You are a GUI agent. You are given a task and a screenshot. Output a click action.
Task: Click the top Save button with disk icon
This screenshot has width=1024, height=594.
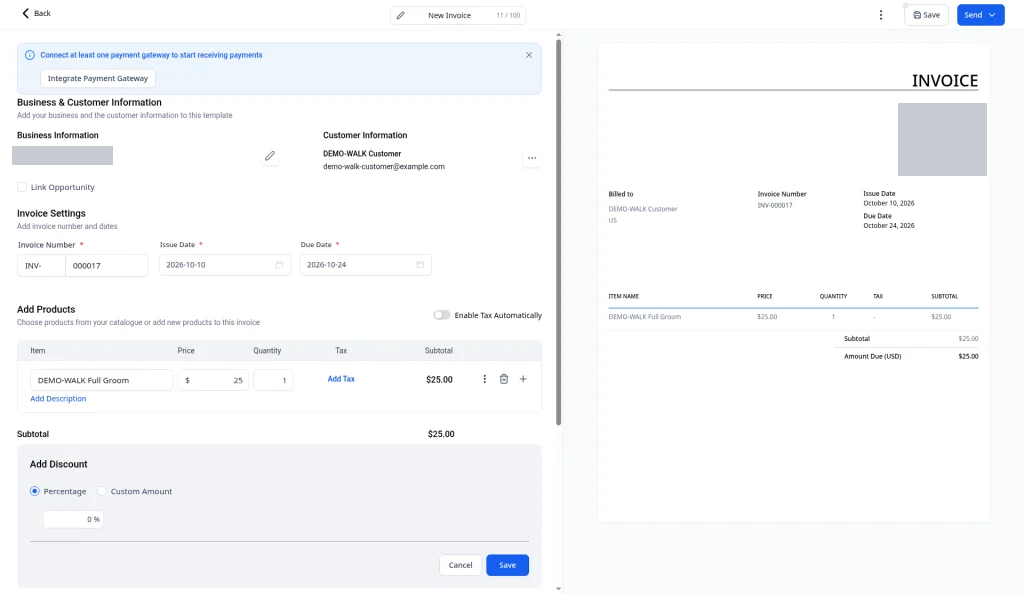pos(926,15)
